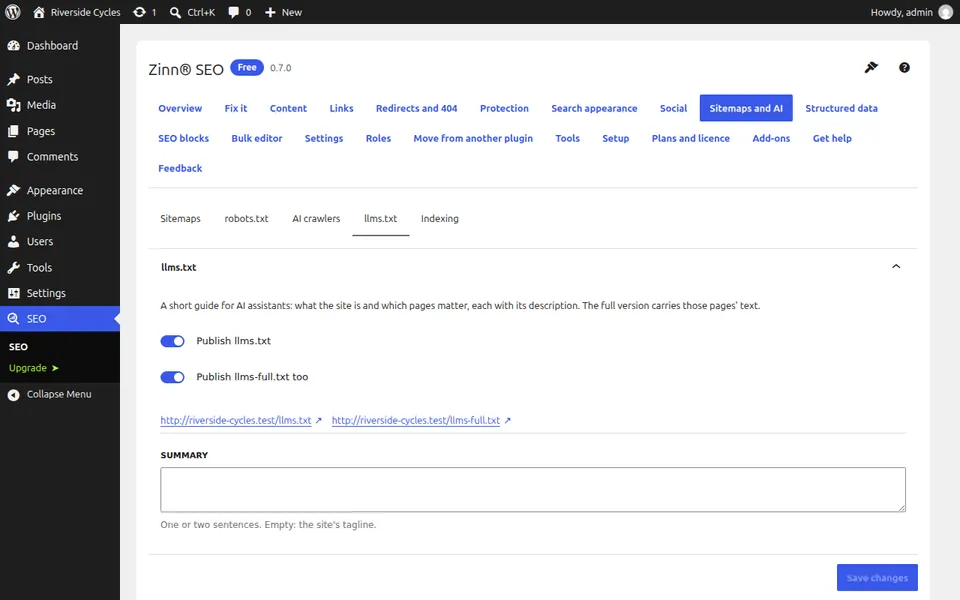The width and height of the screenshot is (960, 600).
Task: Click Howdy, admin account text
Action: coord(901,12)
